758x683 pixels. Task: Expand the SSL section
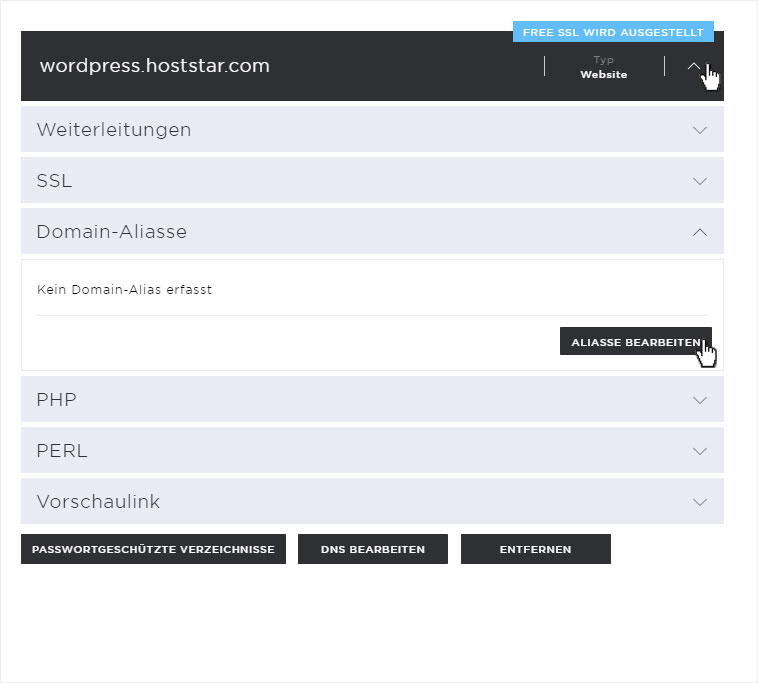click(372, 180)
